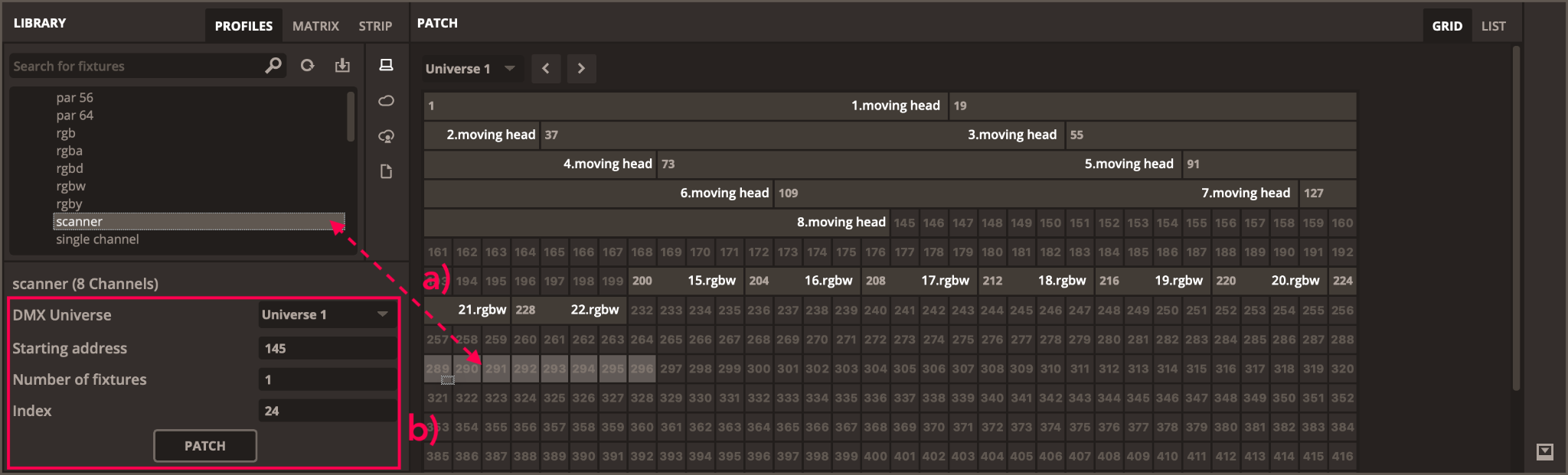The height and width of the screenshot is (475, 1568).
Task: Switch patch view to List
Action: click(1493, 26)
